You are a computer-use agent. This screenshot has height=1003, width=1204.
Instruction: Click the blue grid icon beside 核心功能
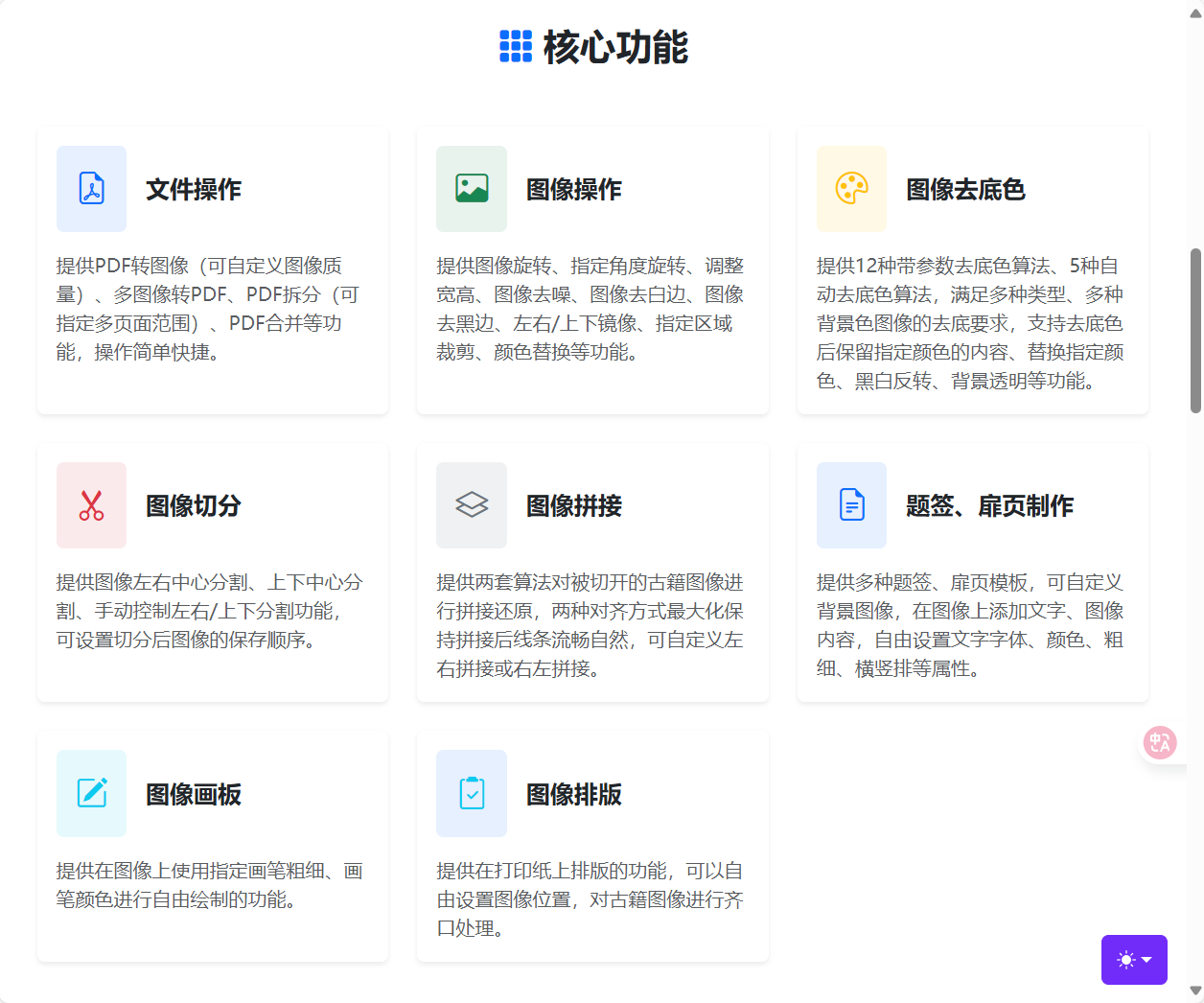pyautogui.click(x=516, y=46)
